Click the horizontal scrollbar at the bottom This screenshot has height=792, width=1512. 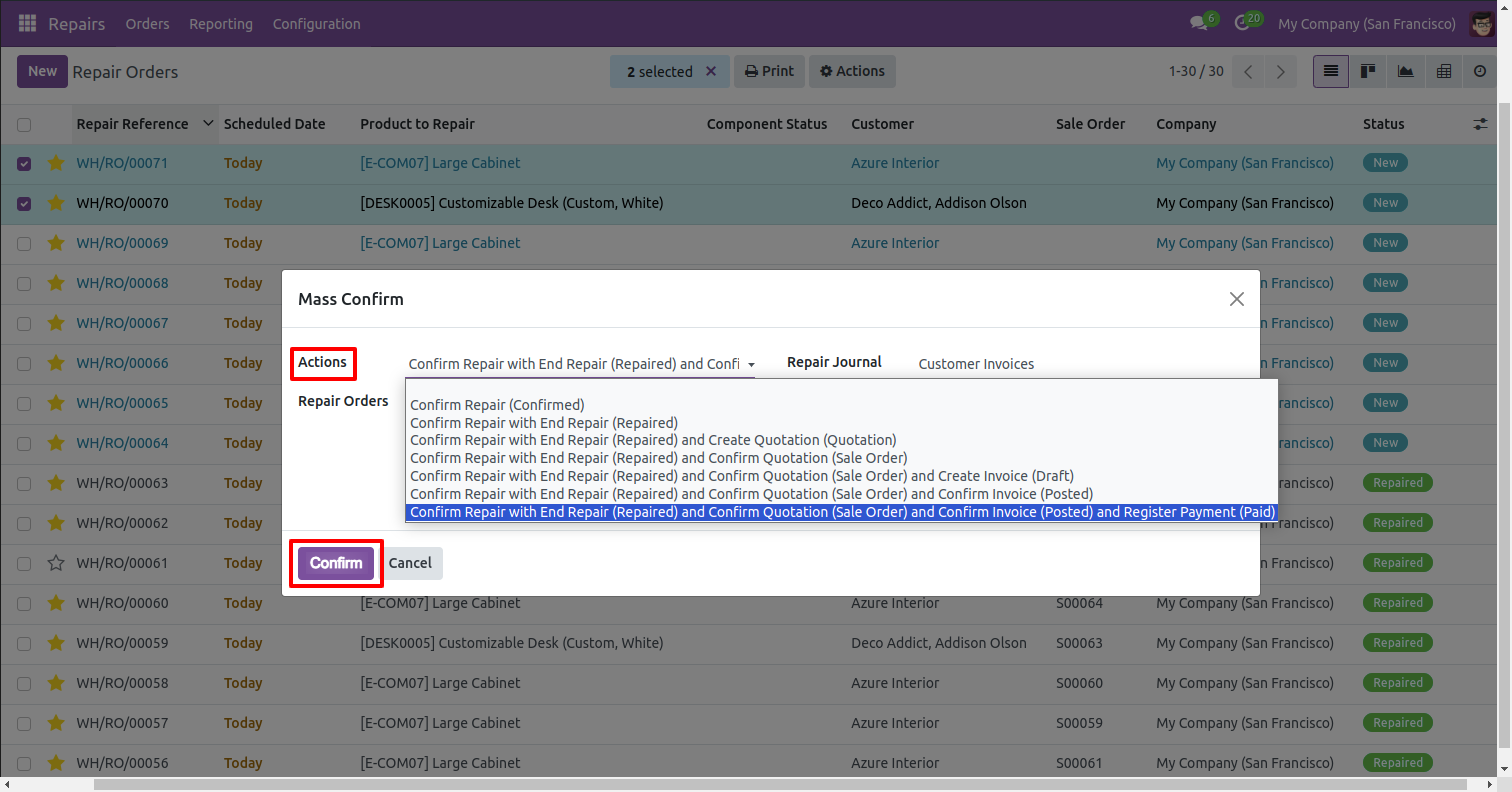pos(780,785)
